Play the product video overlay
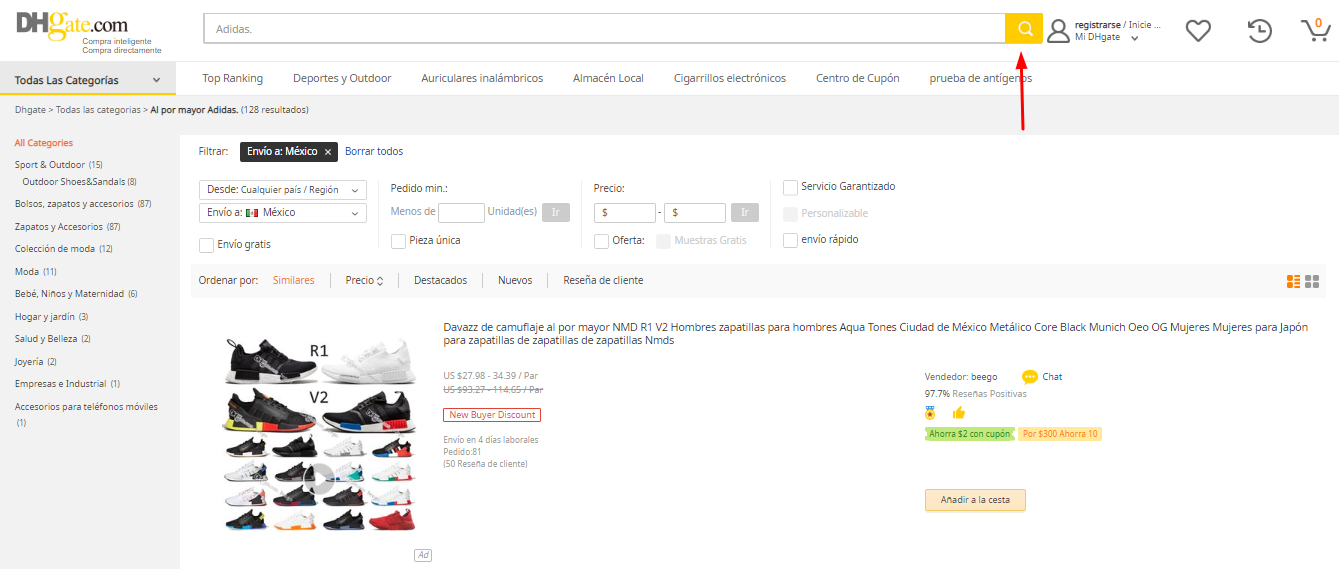The image size is (1339, 569). [x=320, y=479]
